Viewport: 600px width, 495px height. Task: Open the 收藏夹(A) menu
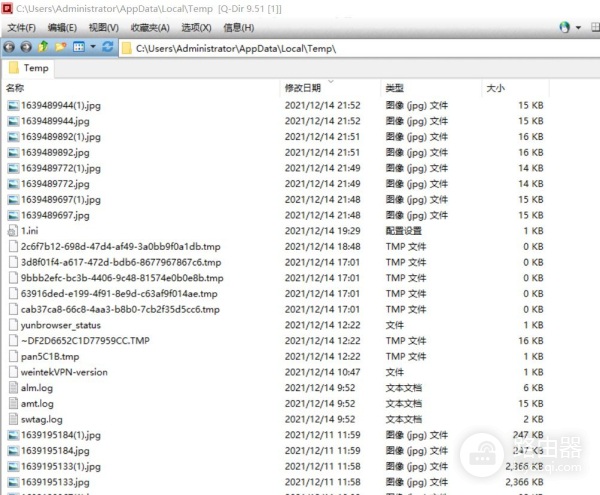[x=150, y=28]
